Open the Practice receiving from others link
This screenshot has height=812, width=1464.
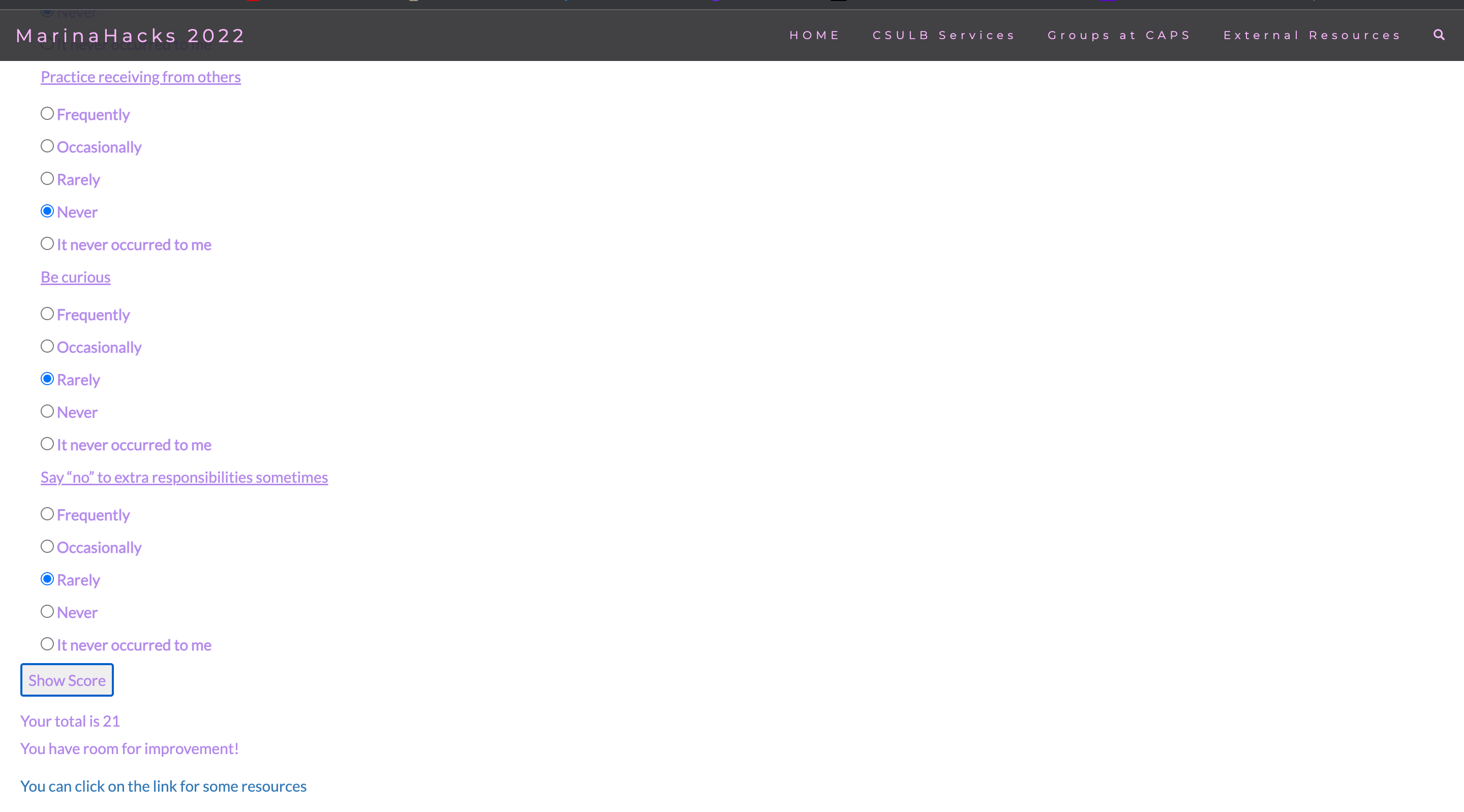click(x=140, y=77)
